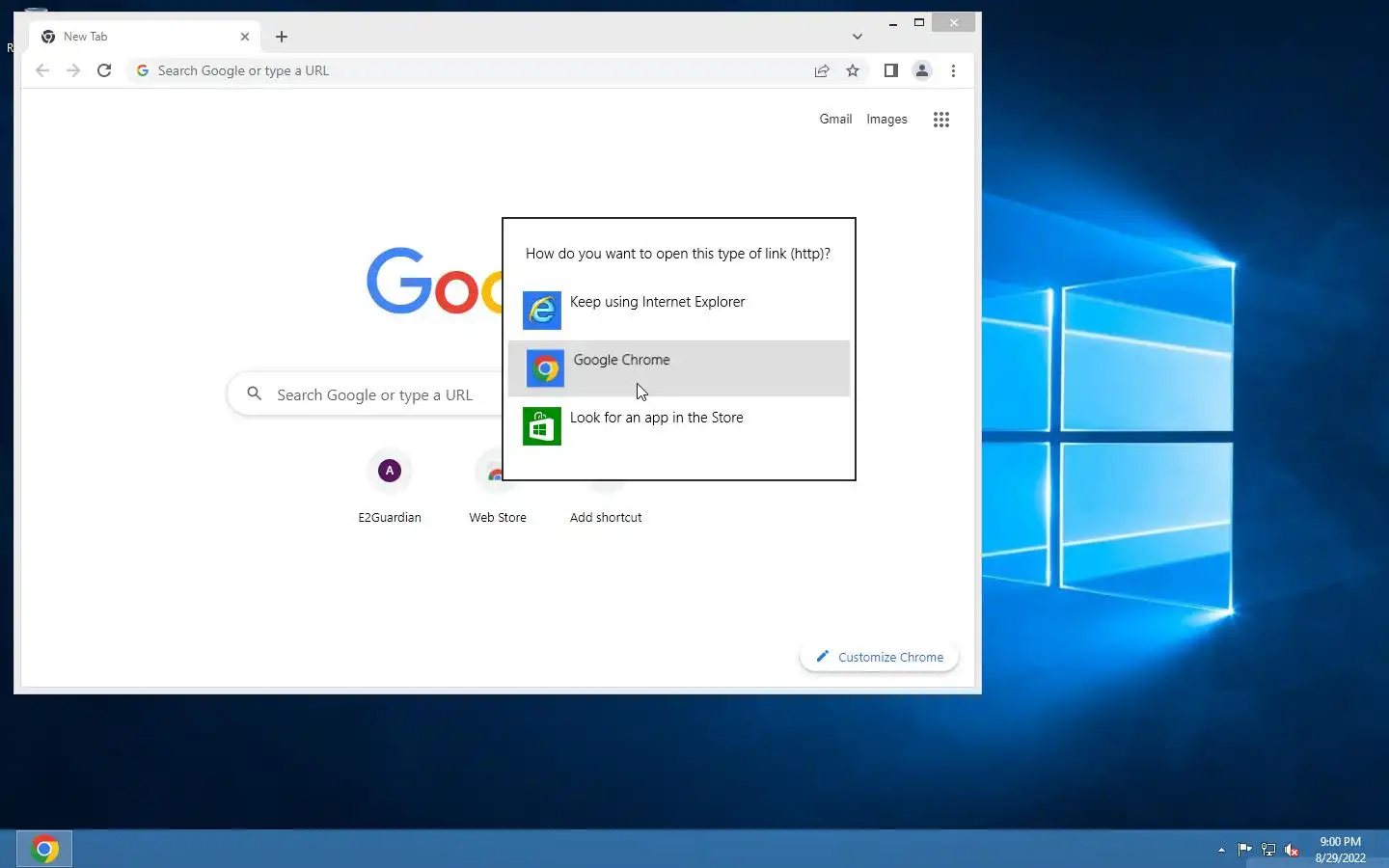Go forward with the forward arrow
This screenshot has width=1389, height=868.
(x=73, y=70)
